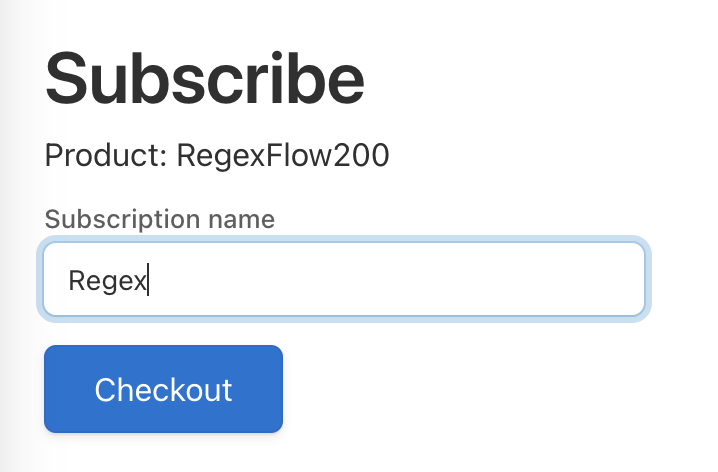Screen dimensions: 718x472
Task: Place cursor in field containing Regex
Action: (344, 279)
